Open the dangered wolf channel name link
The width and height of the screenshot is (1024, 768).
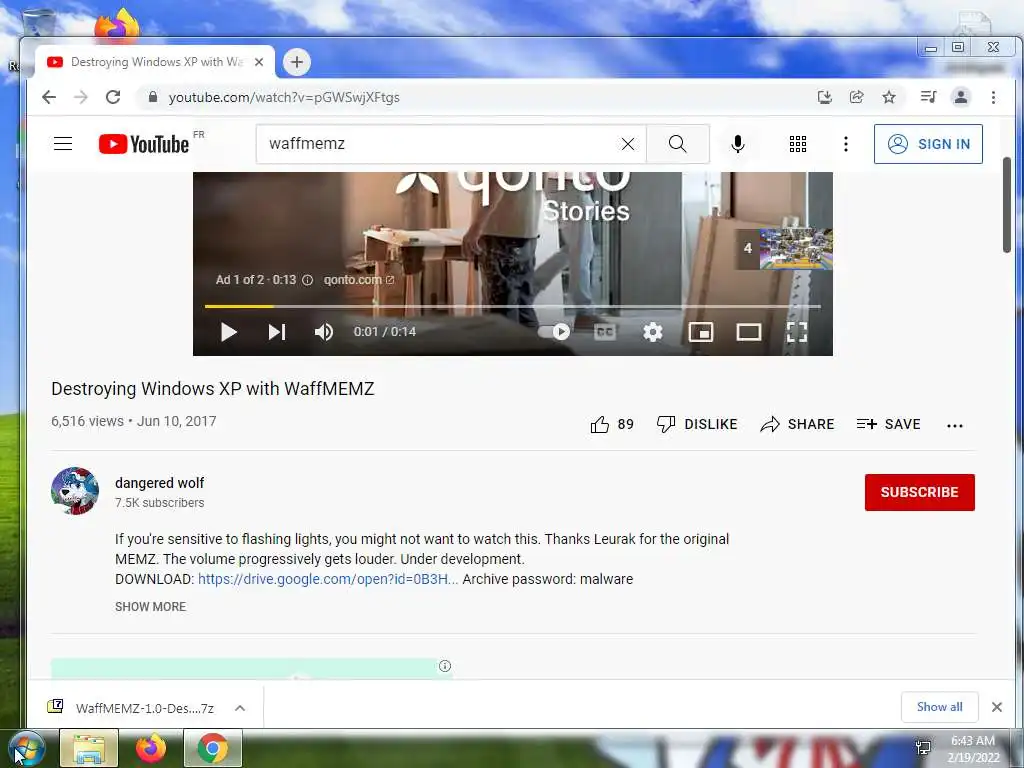click(159, 483)
